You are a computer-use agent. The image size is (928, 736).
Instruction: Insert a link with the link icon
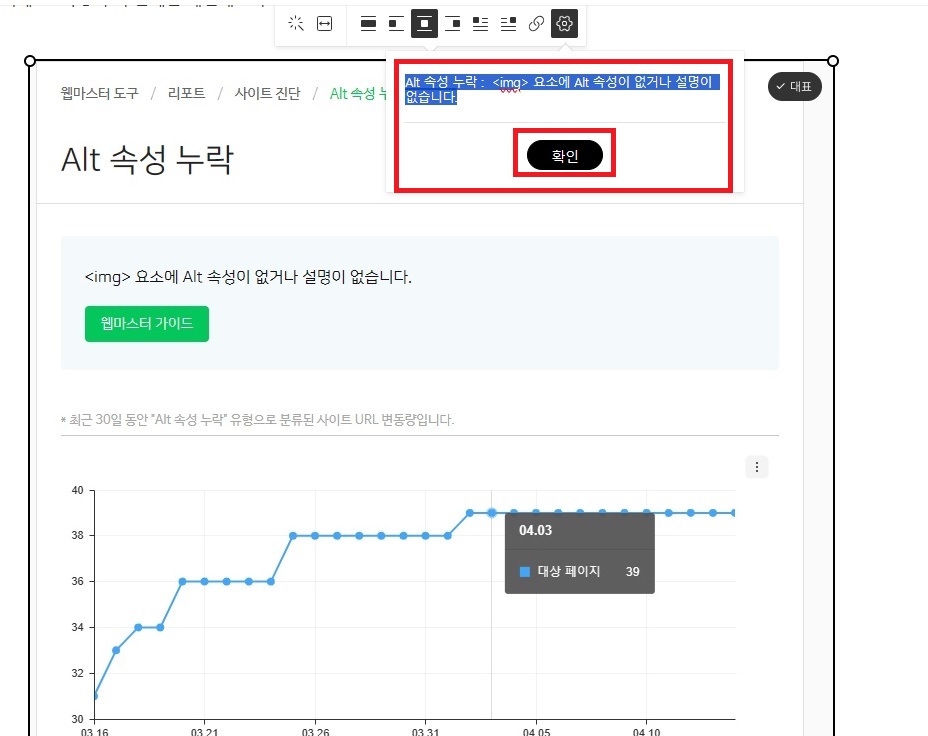[x=536, y=23]
